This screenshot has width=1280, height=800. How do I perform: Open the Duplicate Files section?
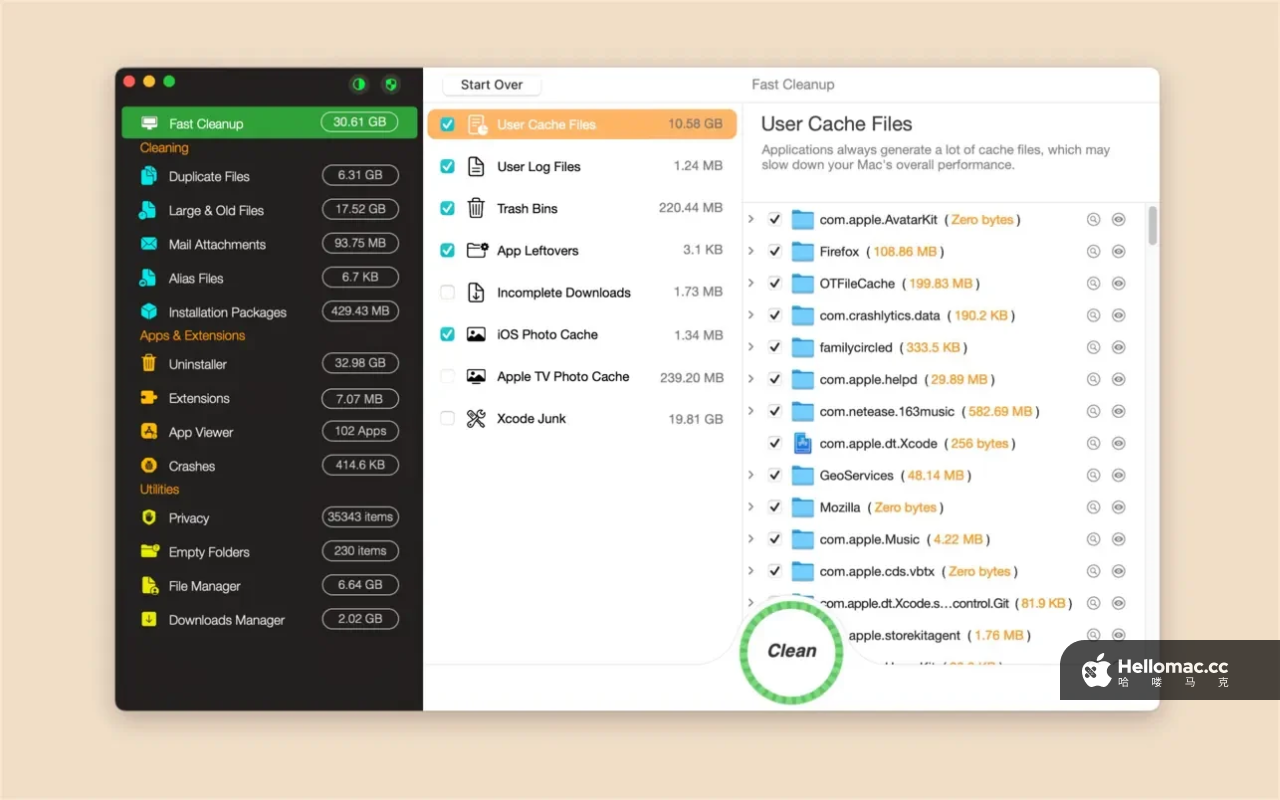[270, 176]
